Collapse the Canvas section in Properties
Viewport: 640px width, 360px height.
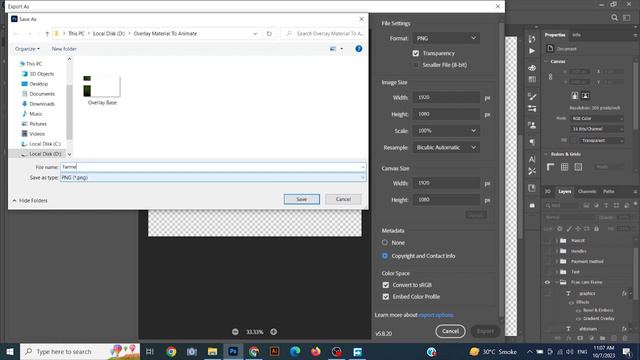(546, 62)
